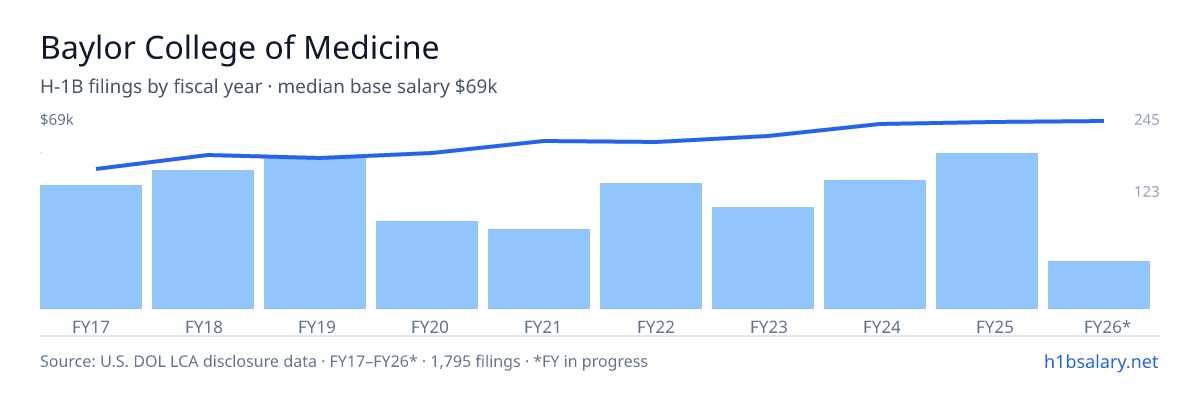Image resolution: width=1200 pixels, height=400 pixels.
Task: Click the FY26* axis label
Action: click(1107, 326)
